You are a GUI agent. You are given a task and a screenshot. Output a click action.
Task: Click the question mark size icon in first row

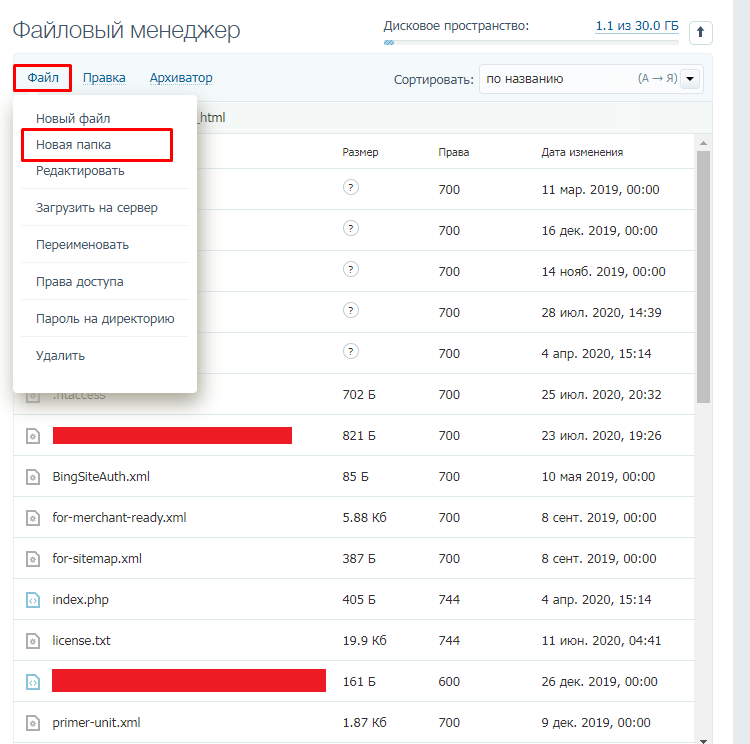click(x=351, y=187)
